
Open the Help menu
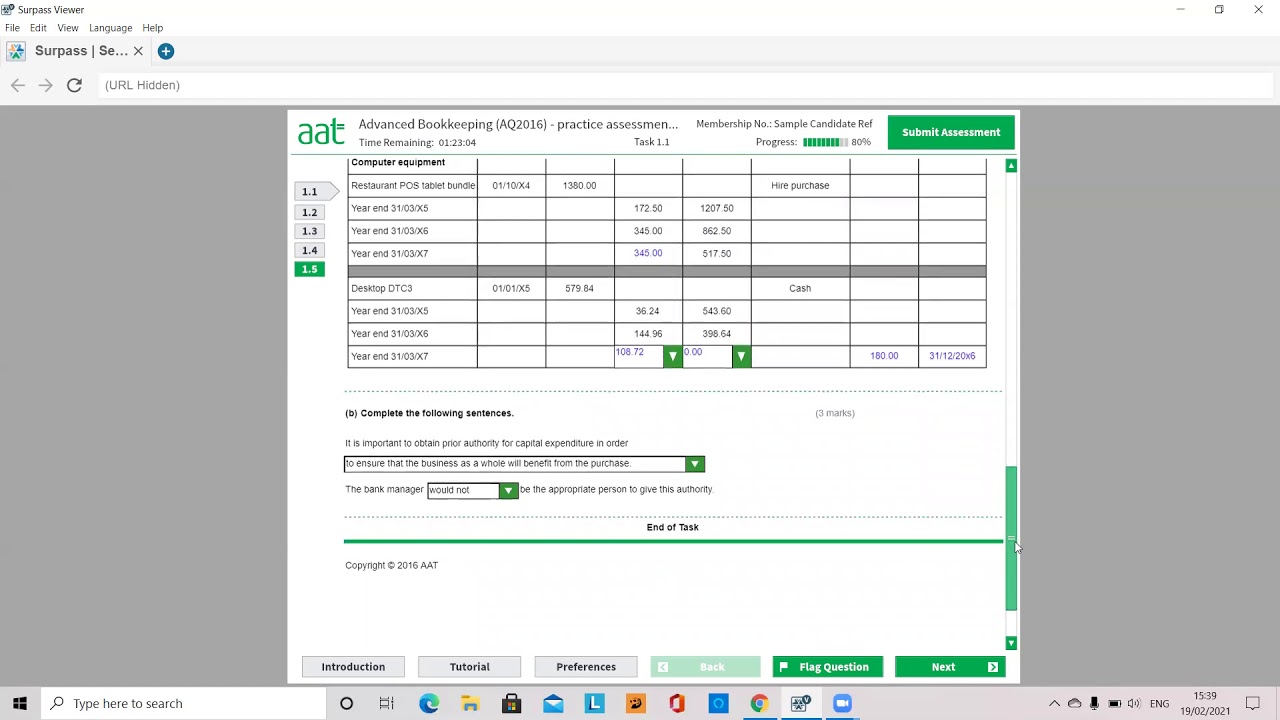point(153,28)
